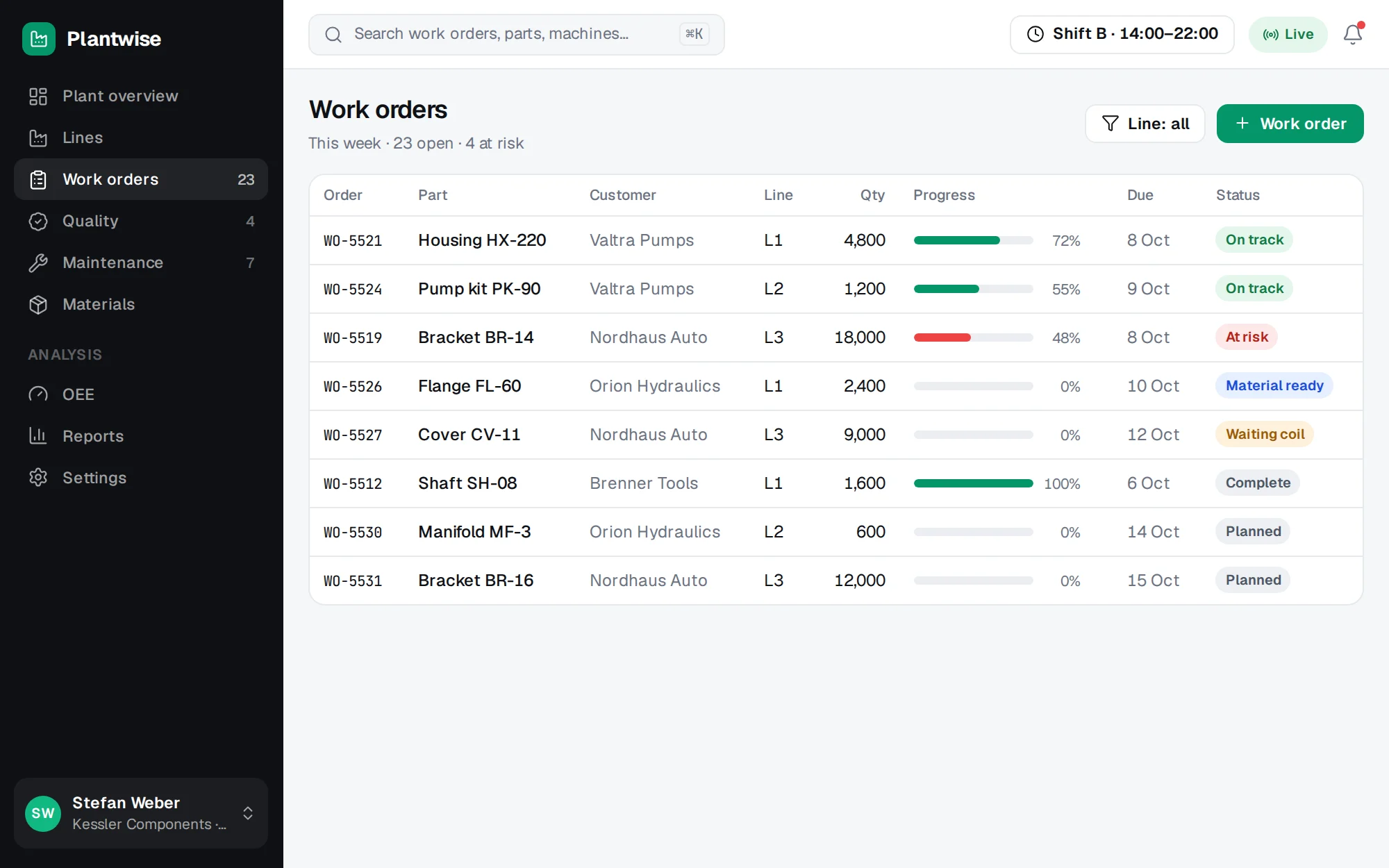Click the Work orders count badge 23
This screenshot has height=868, width=1389.
[246, 180]
